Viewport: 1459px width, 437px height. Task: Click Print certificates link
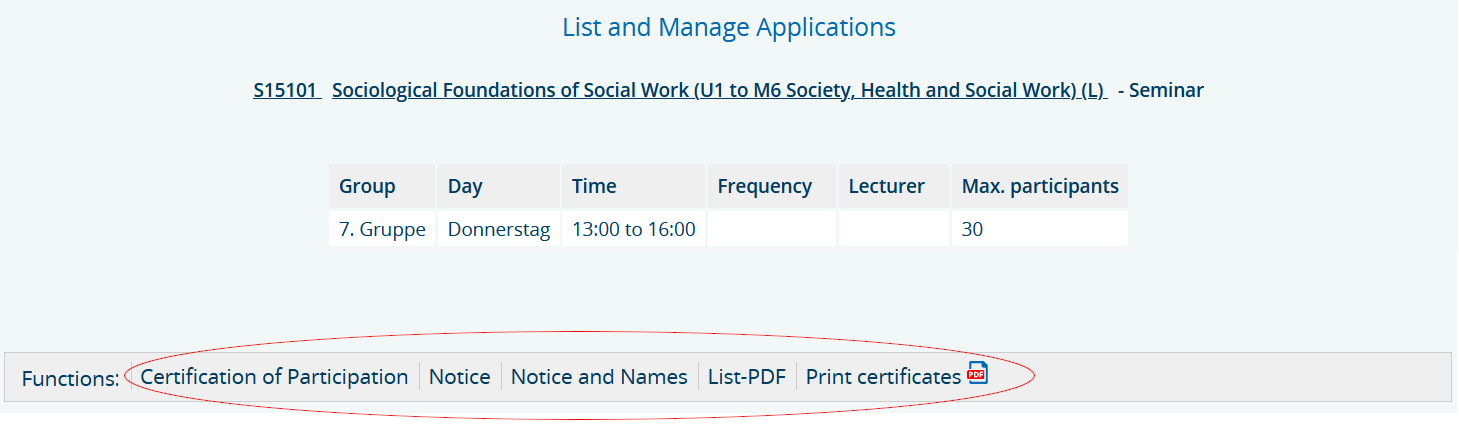pyautogui.click(x=883, y=377)
